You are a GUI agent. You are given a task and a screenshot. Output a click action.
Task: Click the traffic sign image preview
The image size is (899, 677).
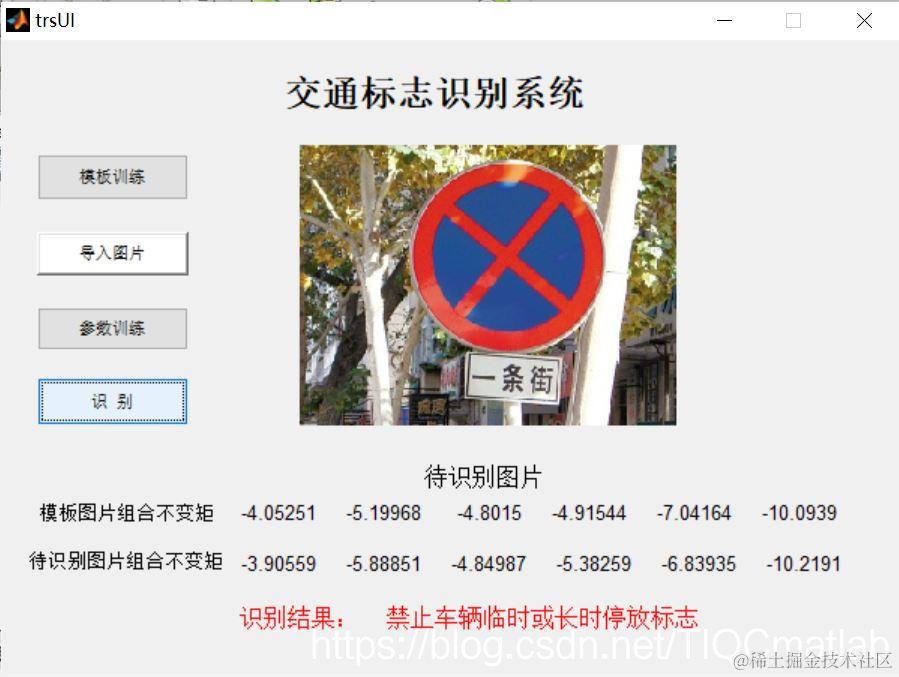489,285
